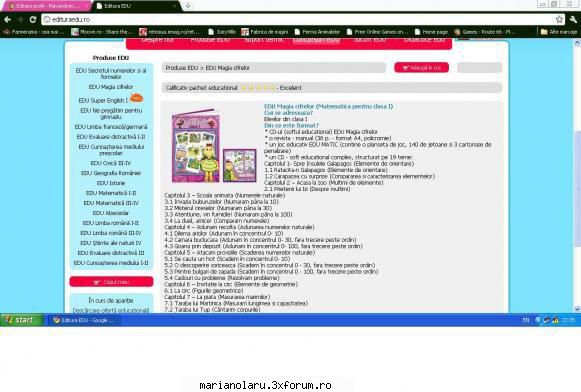
Task: Open EDU Super English I product
Action: tap(103, 100)
